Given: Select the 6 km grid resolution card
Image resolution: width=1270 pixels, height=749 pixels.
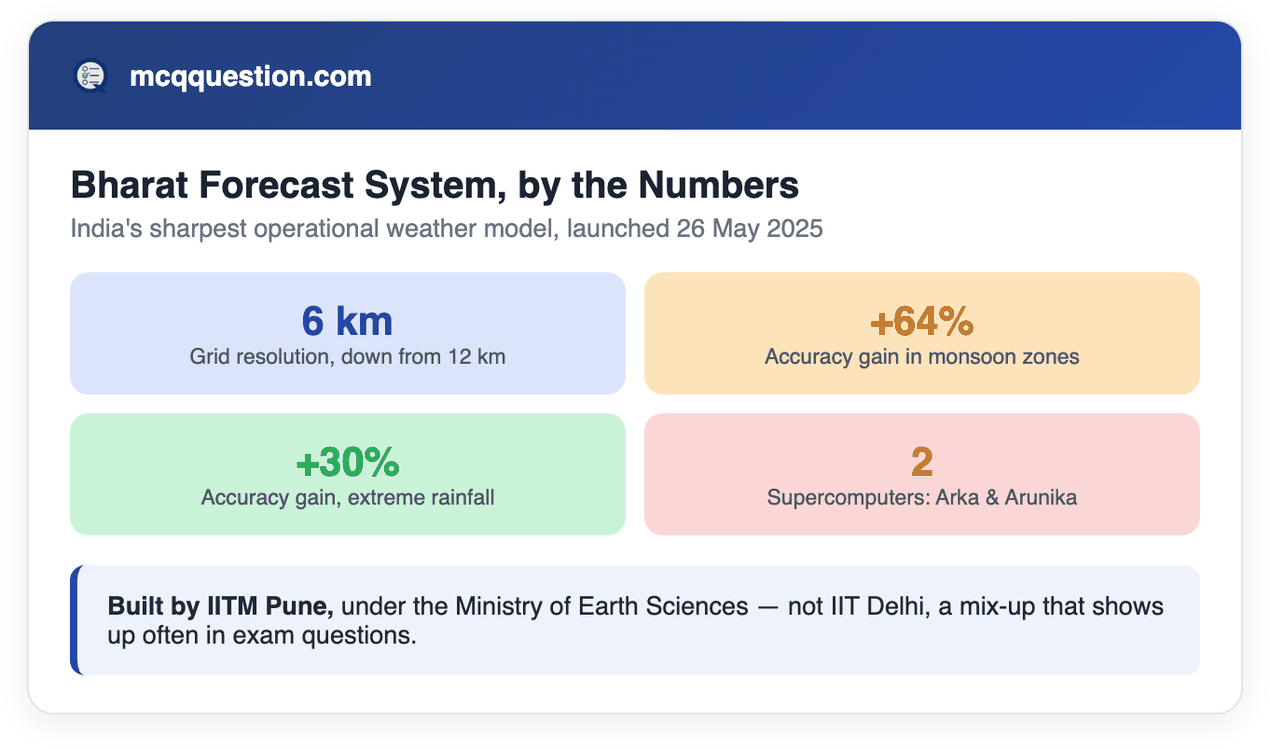Looking at the screenshot, I should click(347, 333).
